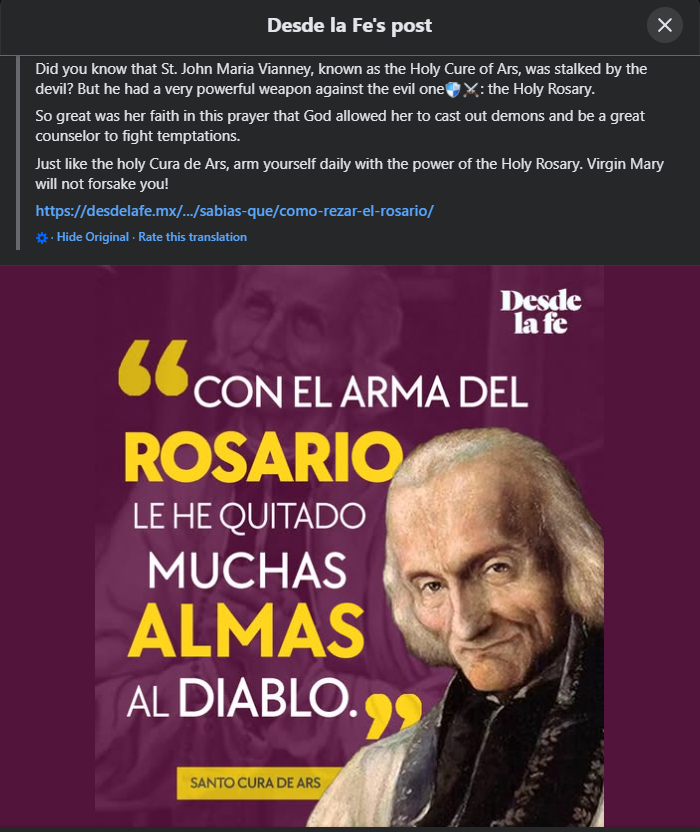Click the dialog title Desde la Fe's post
Viewport: 700px width, 832px height.
coord(349,25)
